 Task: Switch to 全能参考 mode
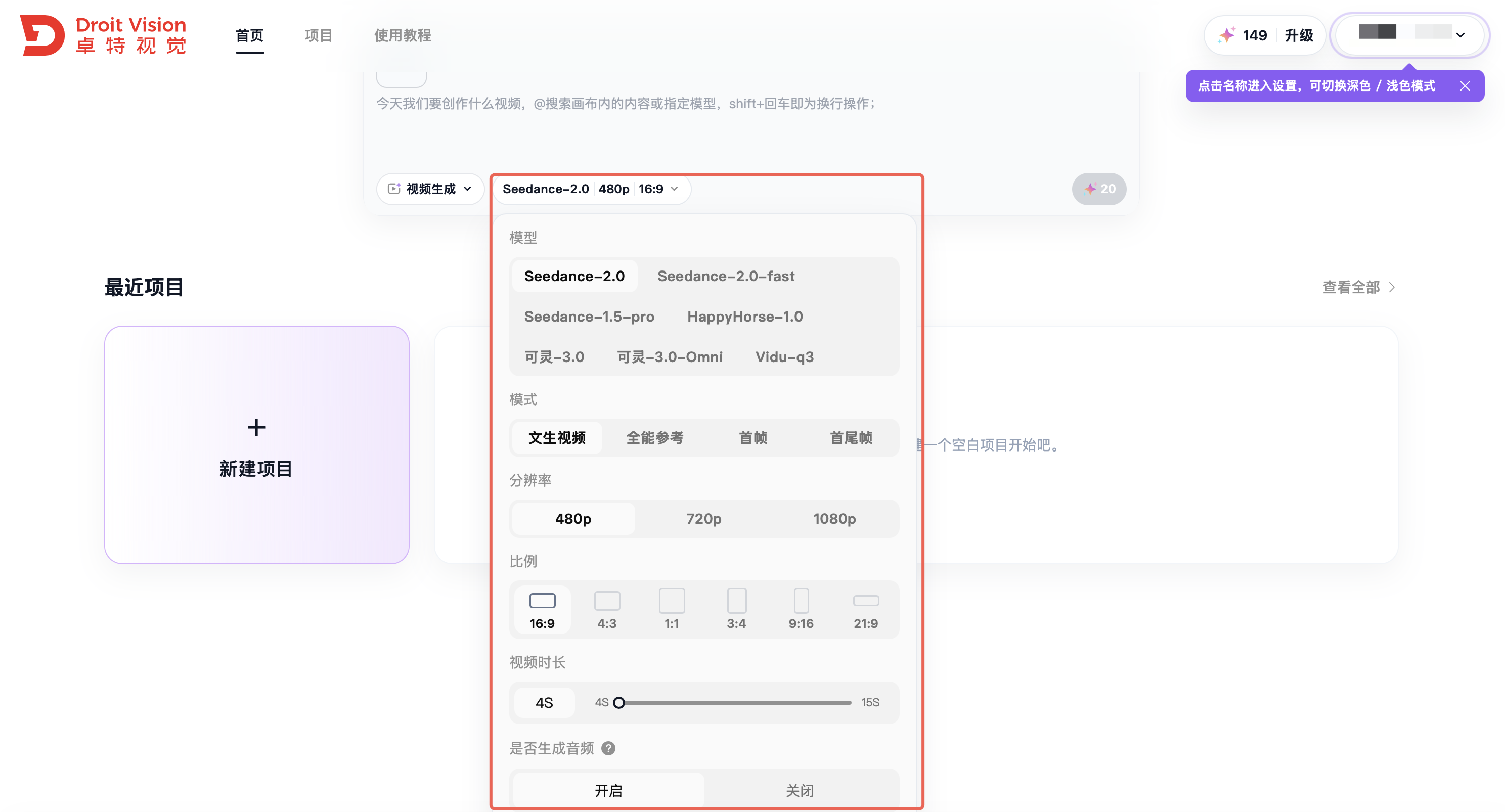(655, 437)
